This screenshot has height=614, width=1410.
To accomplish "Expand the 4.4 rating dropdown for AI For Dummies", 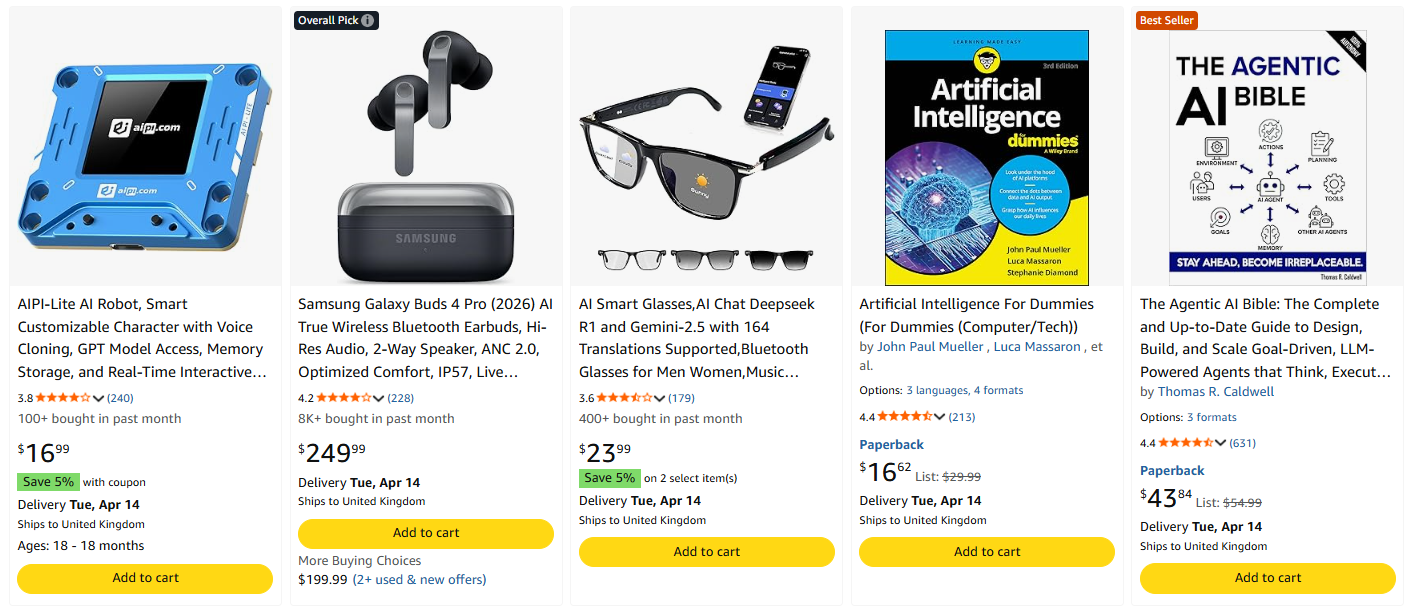I will (x=940, y=416).
